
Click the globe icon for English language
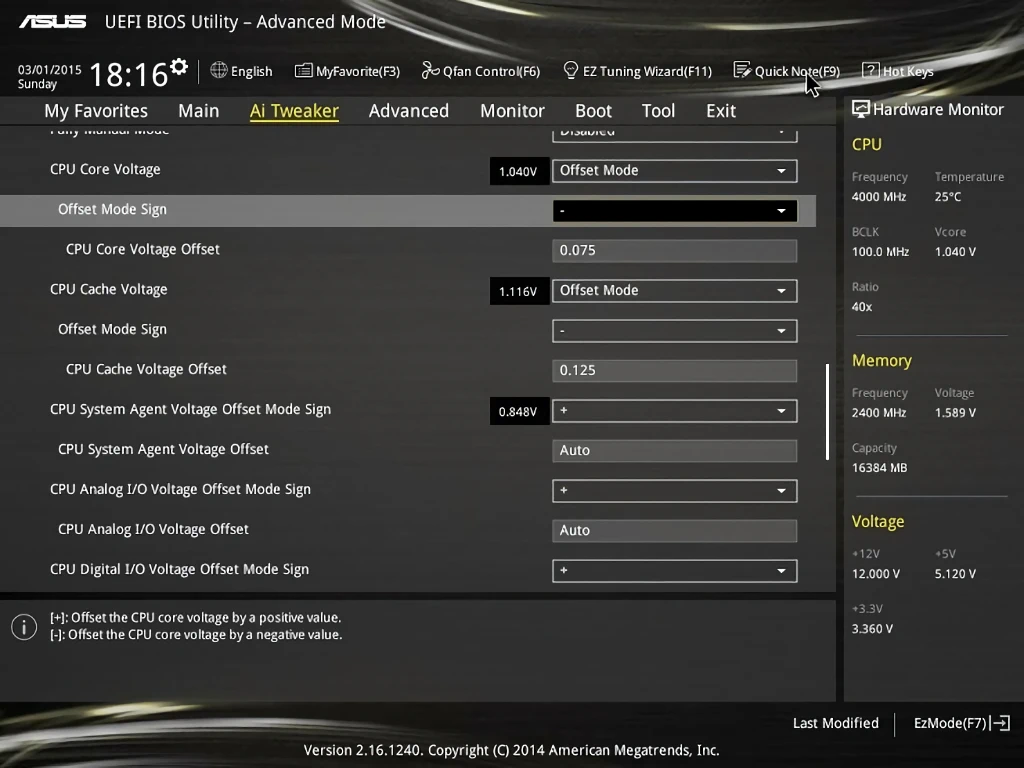pos(219,71)
